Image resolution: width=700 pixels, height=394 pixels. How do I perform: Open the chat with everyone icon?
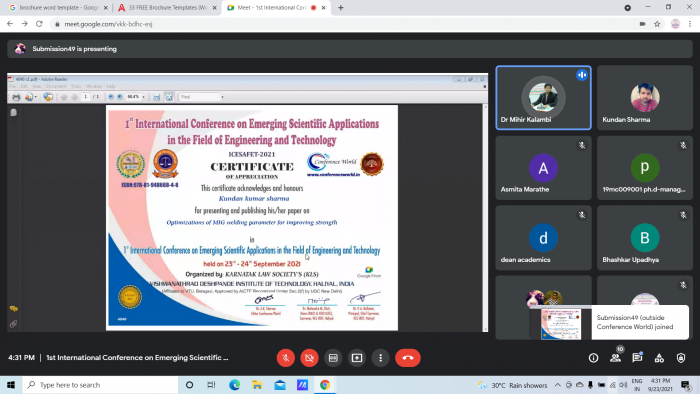pos(637,358)
